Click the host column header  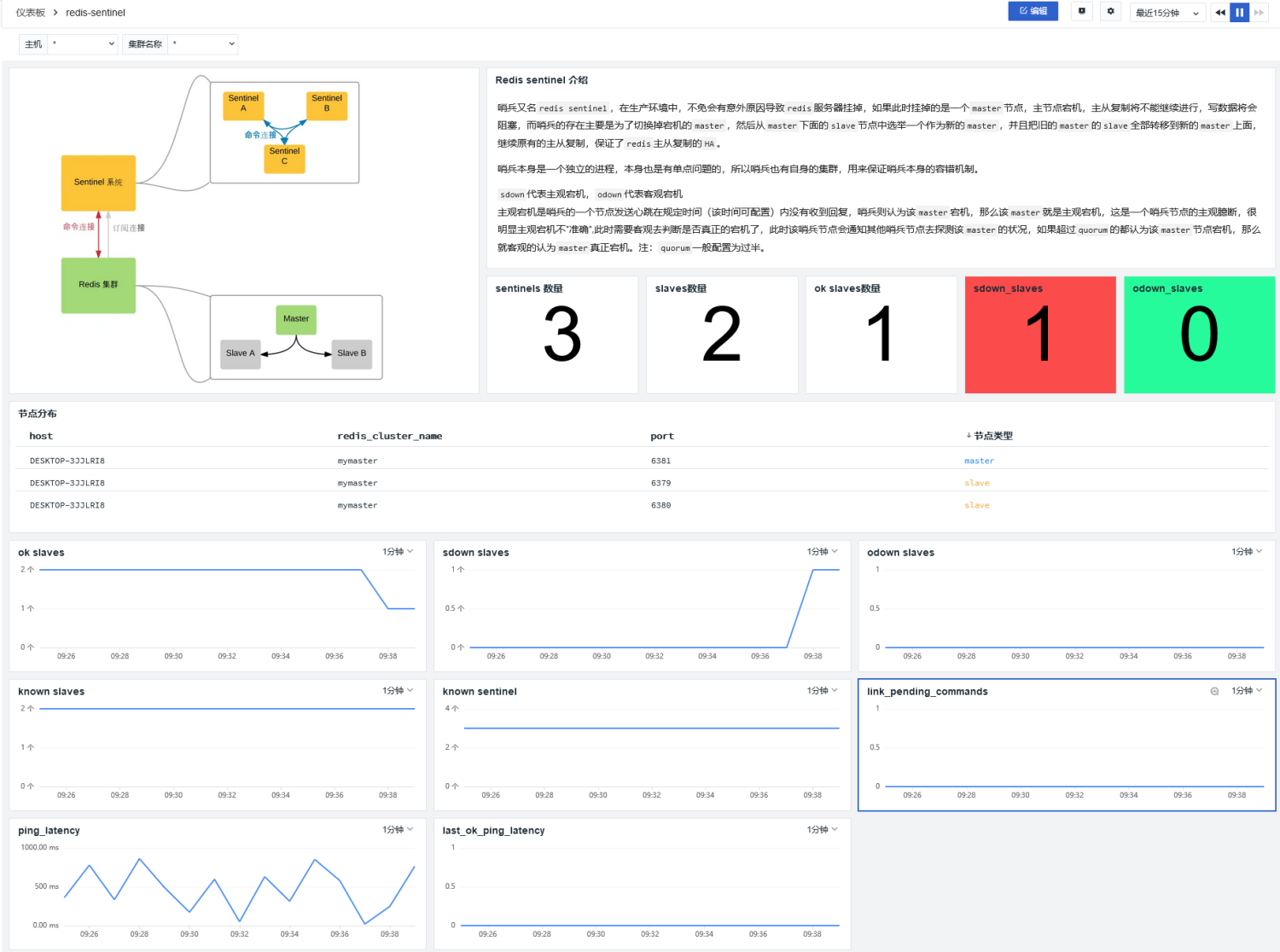(x=41, y=436)
